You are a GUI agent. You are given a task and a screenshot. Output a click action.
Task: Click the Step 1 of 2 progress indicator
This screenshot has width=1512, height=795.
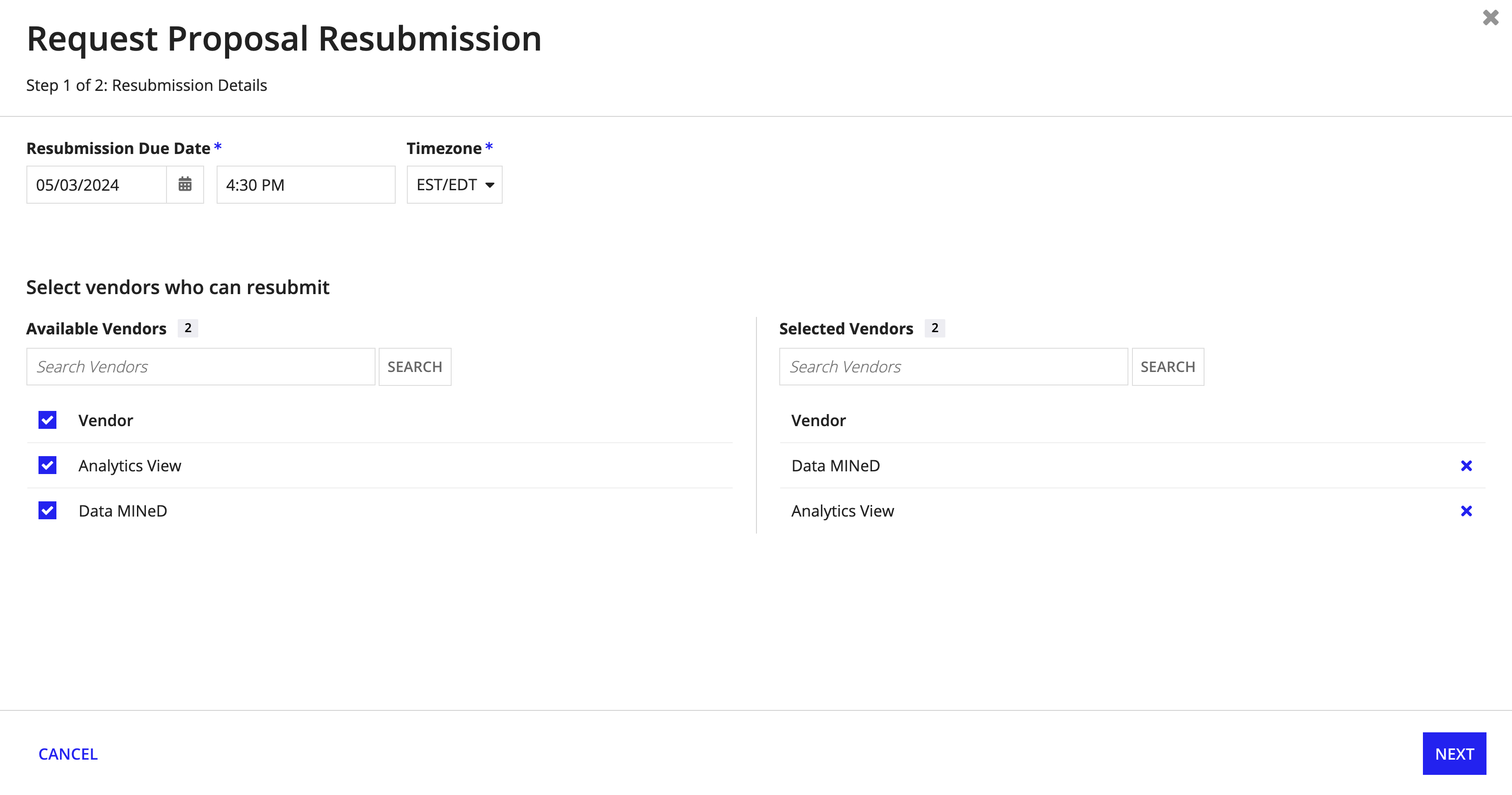pyautogui.click(x=147, y=85)
